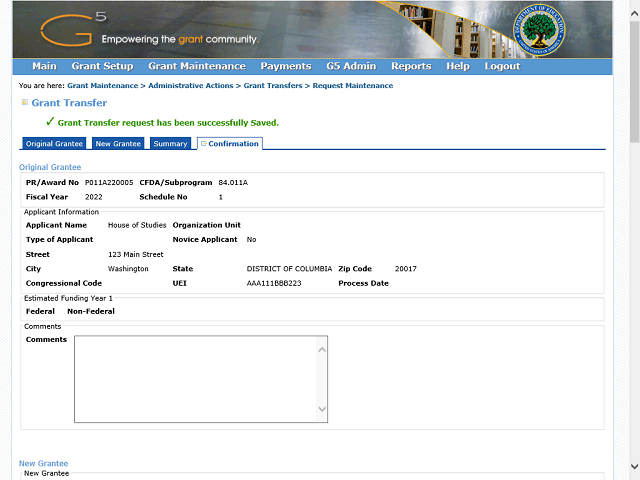Screen dimensions: 640x480
Task: Follow the Request Maintenance breadcrumb link
Action: (x=353, y=86)
